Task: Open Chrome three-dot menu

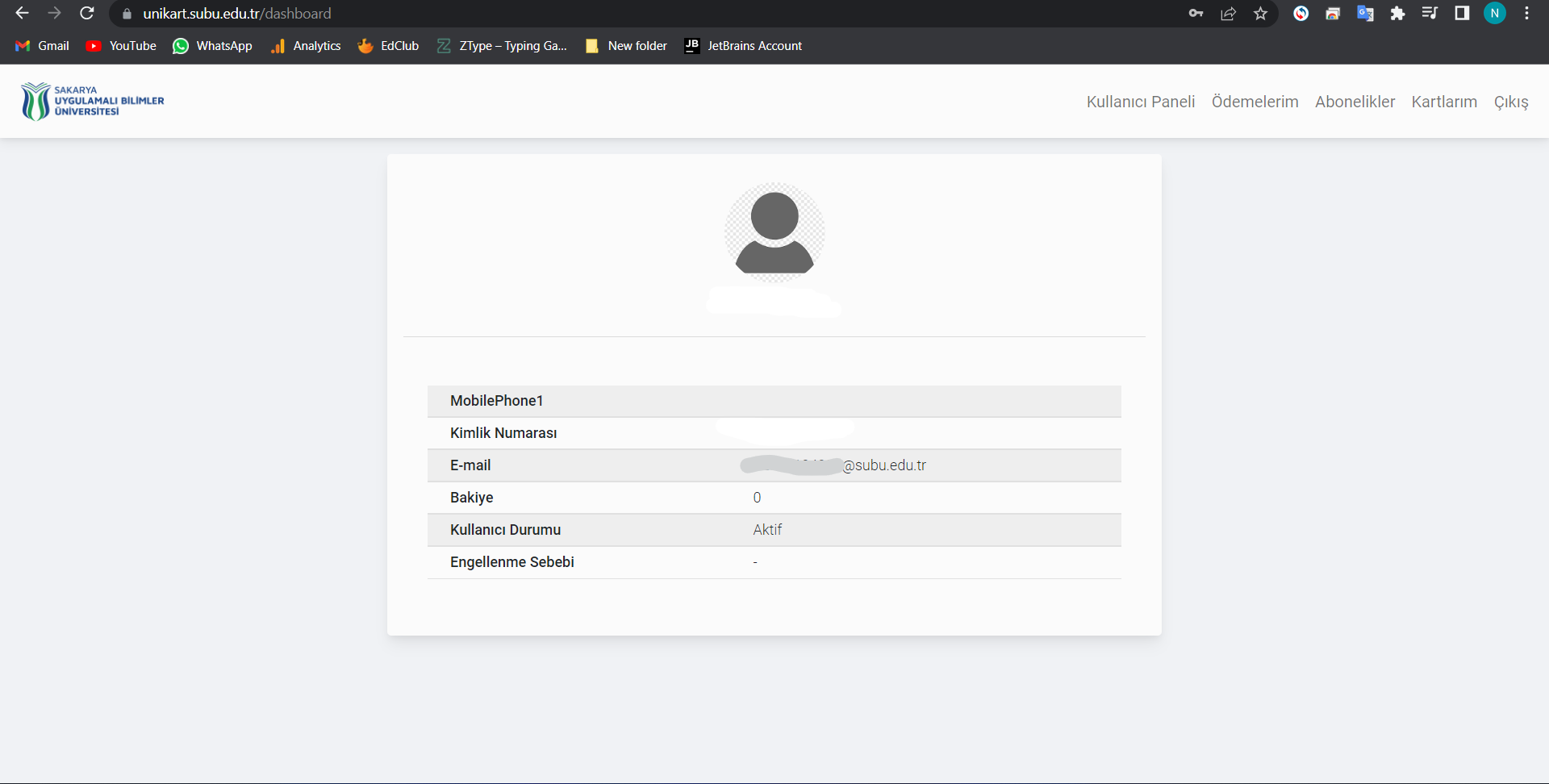Action: 1526,14
